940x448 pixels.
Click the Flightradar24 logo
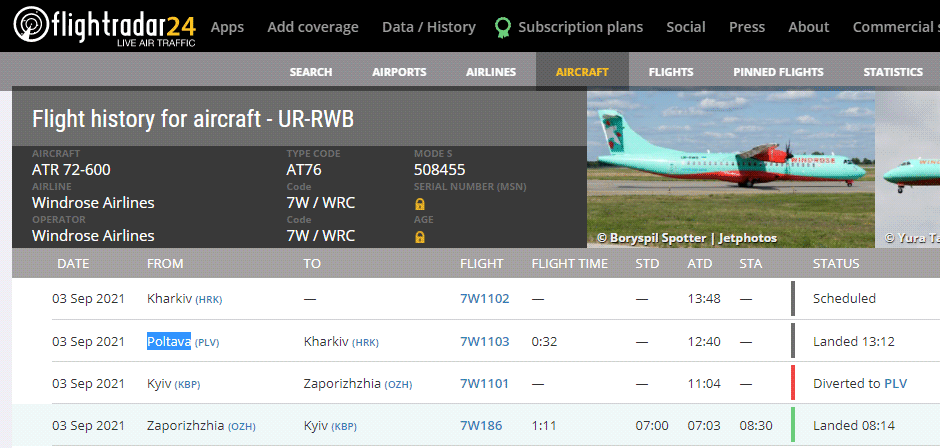coord(106,27)
